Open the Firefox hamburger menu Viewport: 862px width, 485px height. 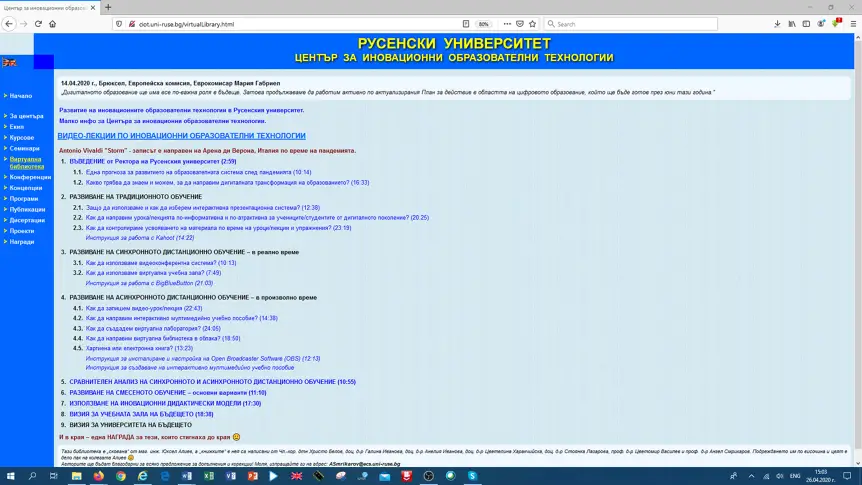tap(853, 24)
